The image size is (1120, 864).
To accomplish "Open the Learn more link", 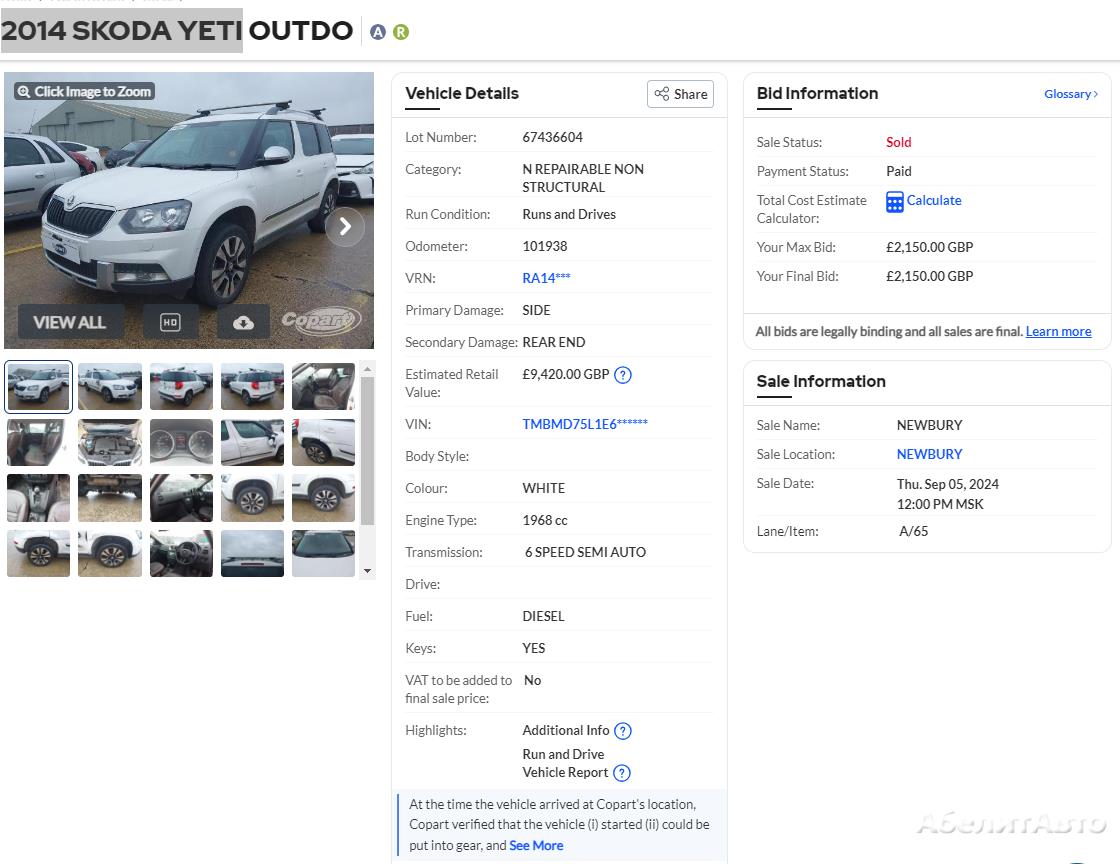I will [1058, 332].
